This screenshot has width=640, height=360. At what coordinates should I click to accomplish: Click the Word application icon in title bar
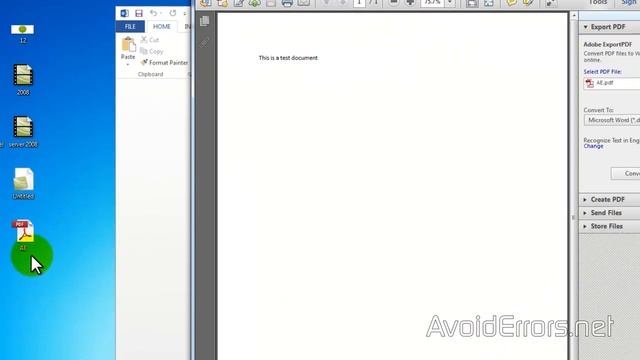(x=124, y=13)
